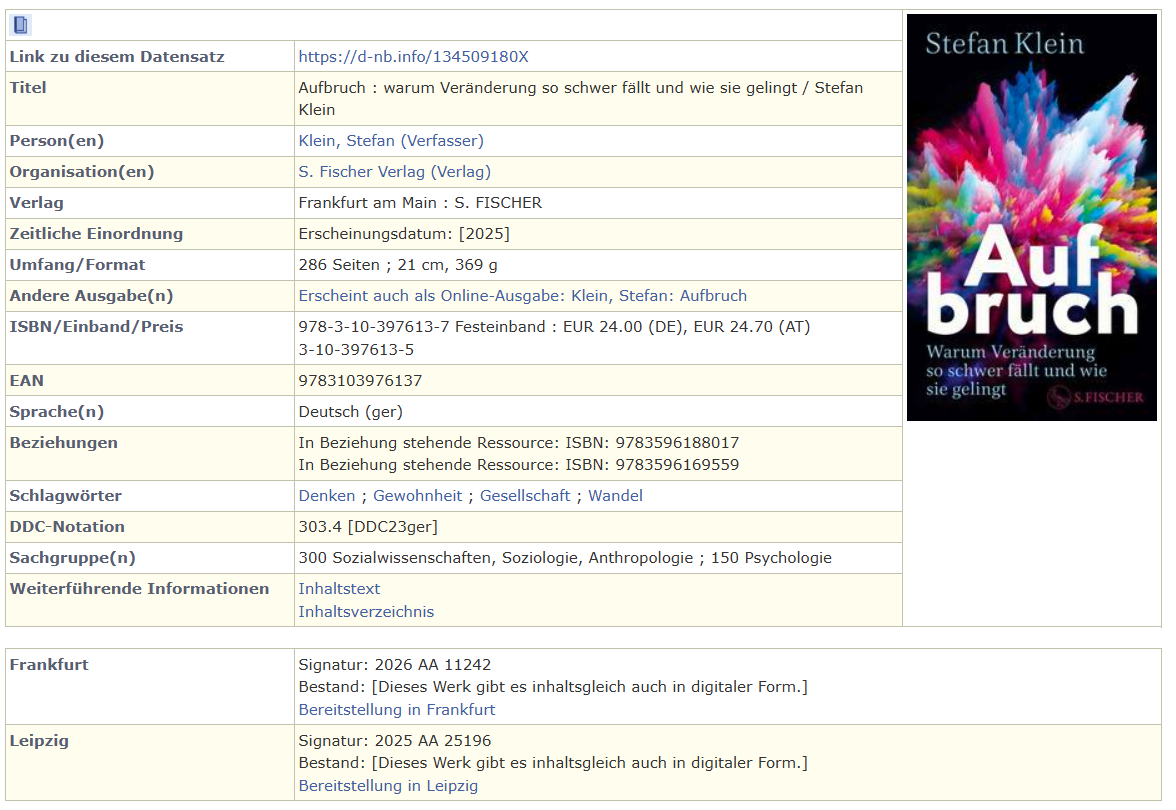
Task: Click the 'Link zu diesem Datensatz' label
Action: 117,57
